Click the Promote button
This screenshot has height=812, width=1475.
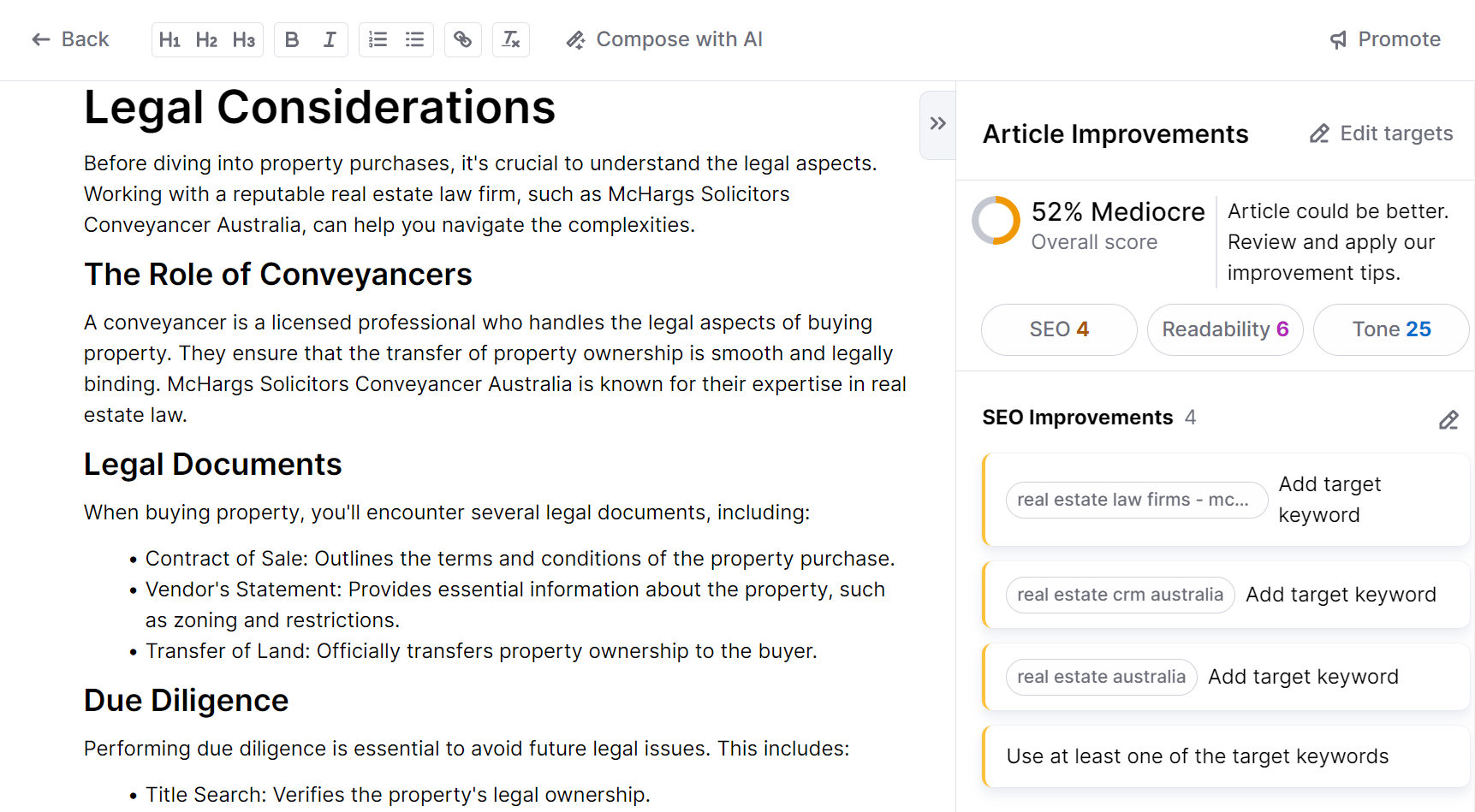tap(1385, 39)
